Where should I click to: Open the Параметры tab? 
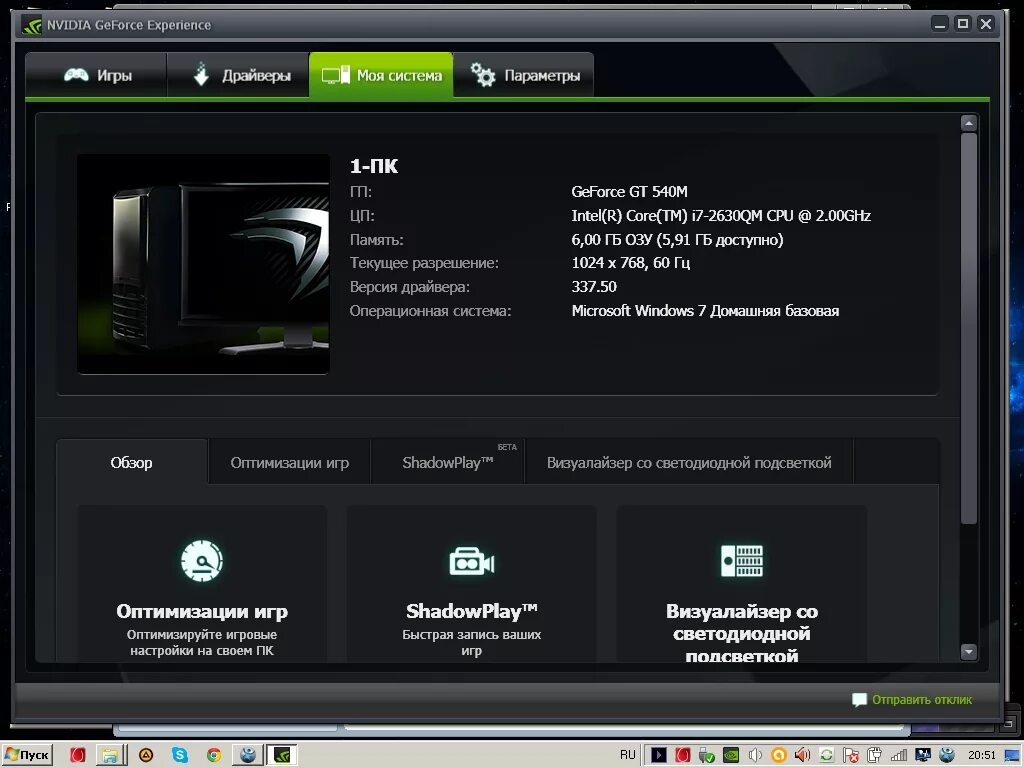coord(523,75)
